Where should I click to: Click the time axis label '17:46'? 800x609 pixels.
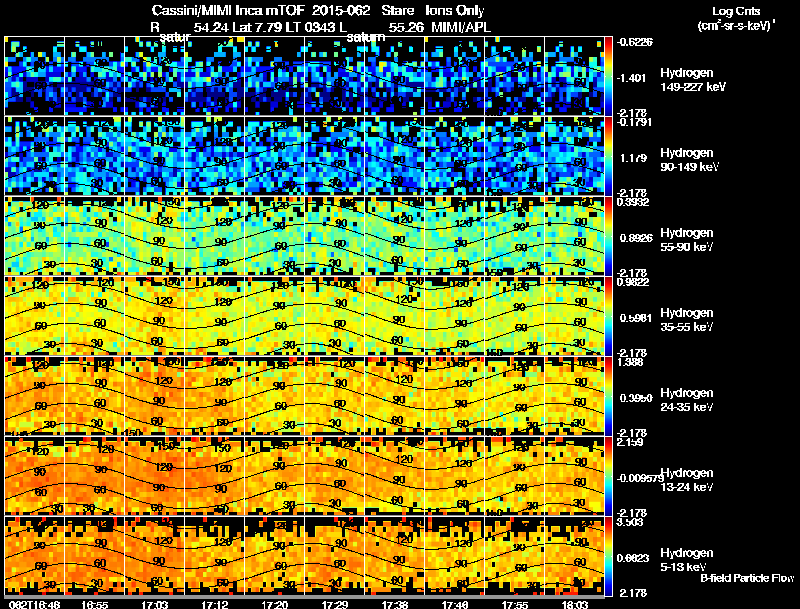455,604
